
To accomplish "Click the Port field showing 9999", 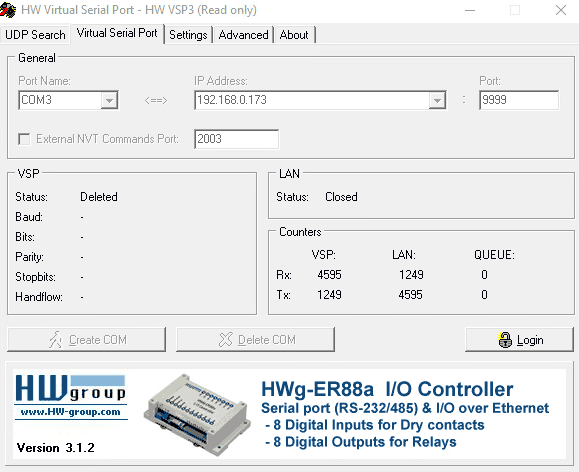I will tap(519, 100).
